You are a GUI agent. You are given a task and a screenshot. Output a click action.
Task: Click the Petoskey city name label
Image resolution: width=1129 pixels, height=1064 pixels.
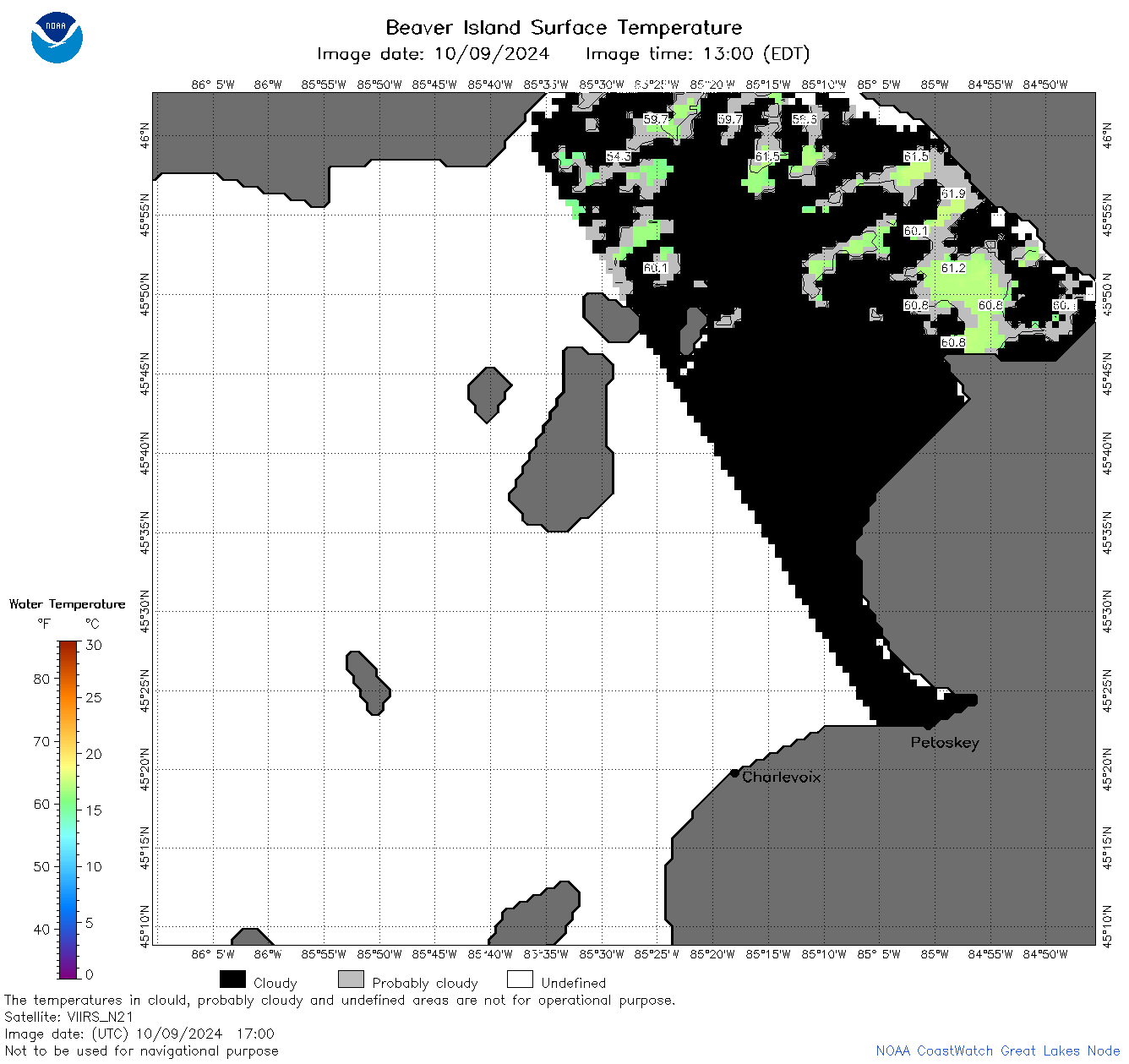pyautogui.click(x=945, y=743)
